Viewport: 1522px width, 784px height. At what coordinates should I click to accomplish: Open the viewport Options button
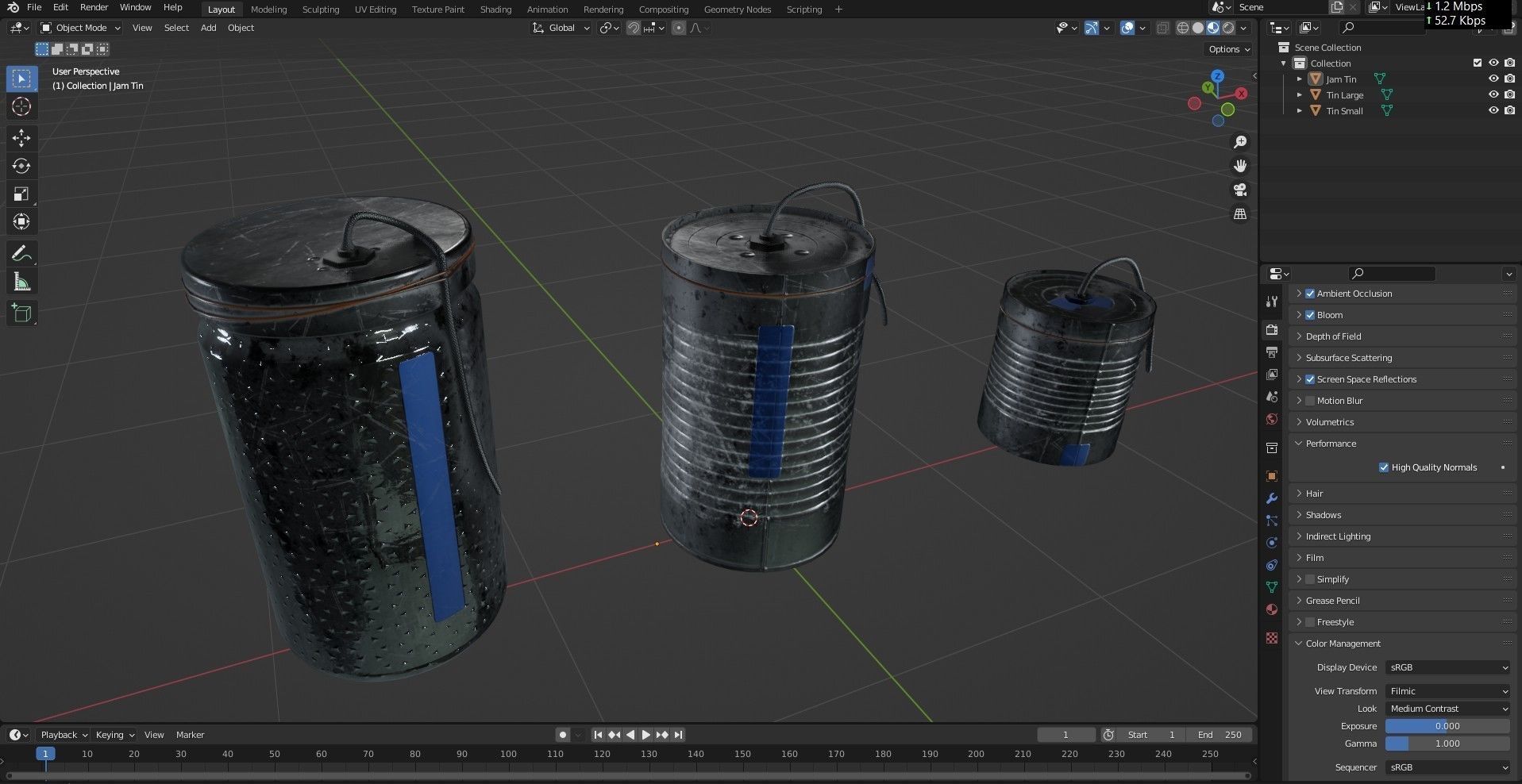tap(1227, 48)
